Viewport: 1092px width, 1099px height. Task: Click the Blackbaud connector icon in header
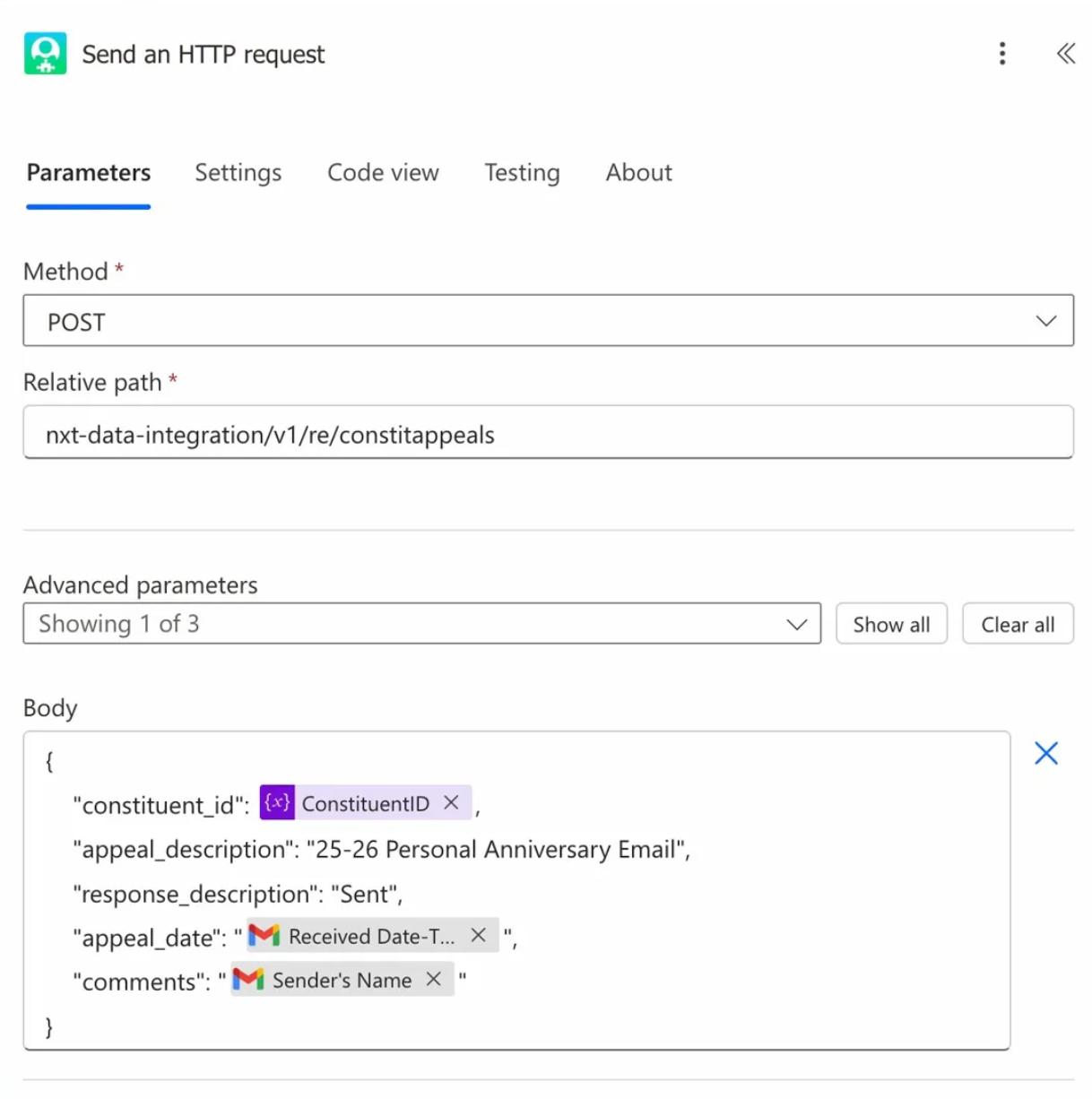click(45, 54)
